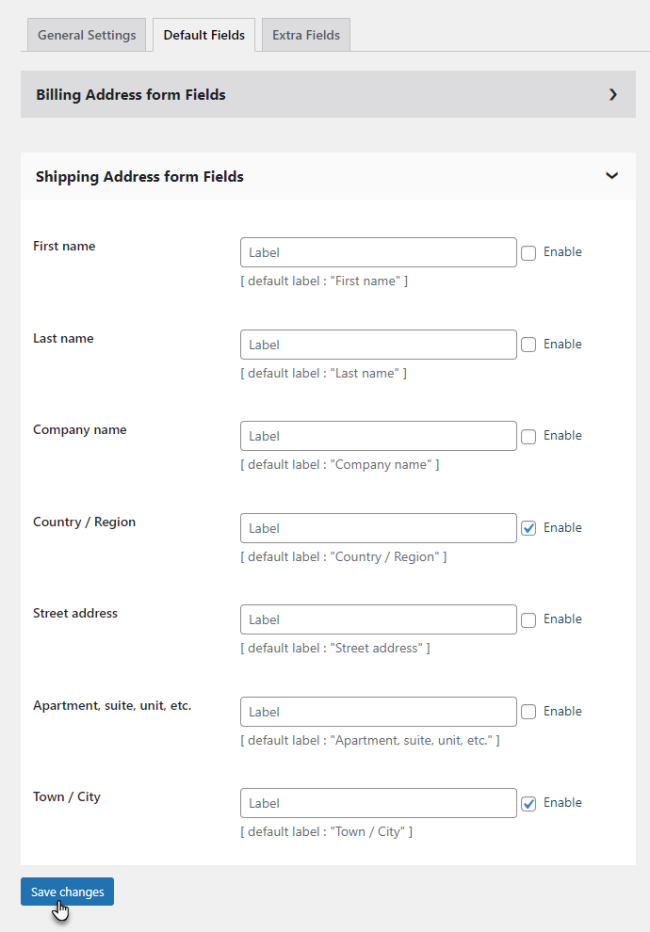Focus the Apartment, suite, unit label input
650x932 pixels.
(378, 712)
